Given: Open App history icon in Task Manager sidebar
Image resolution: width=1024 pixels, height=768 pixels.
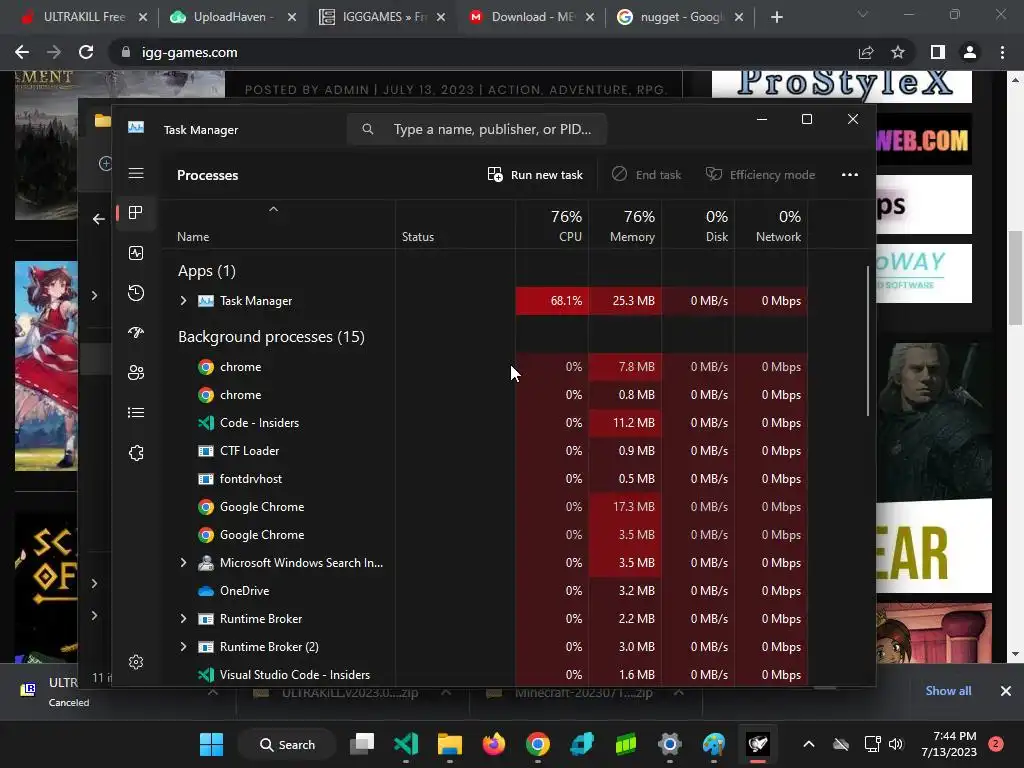Looking at the screenshot, I should [x=136, y=293].
